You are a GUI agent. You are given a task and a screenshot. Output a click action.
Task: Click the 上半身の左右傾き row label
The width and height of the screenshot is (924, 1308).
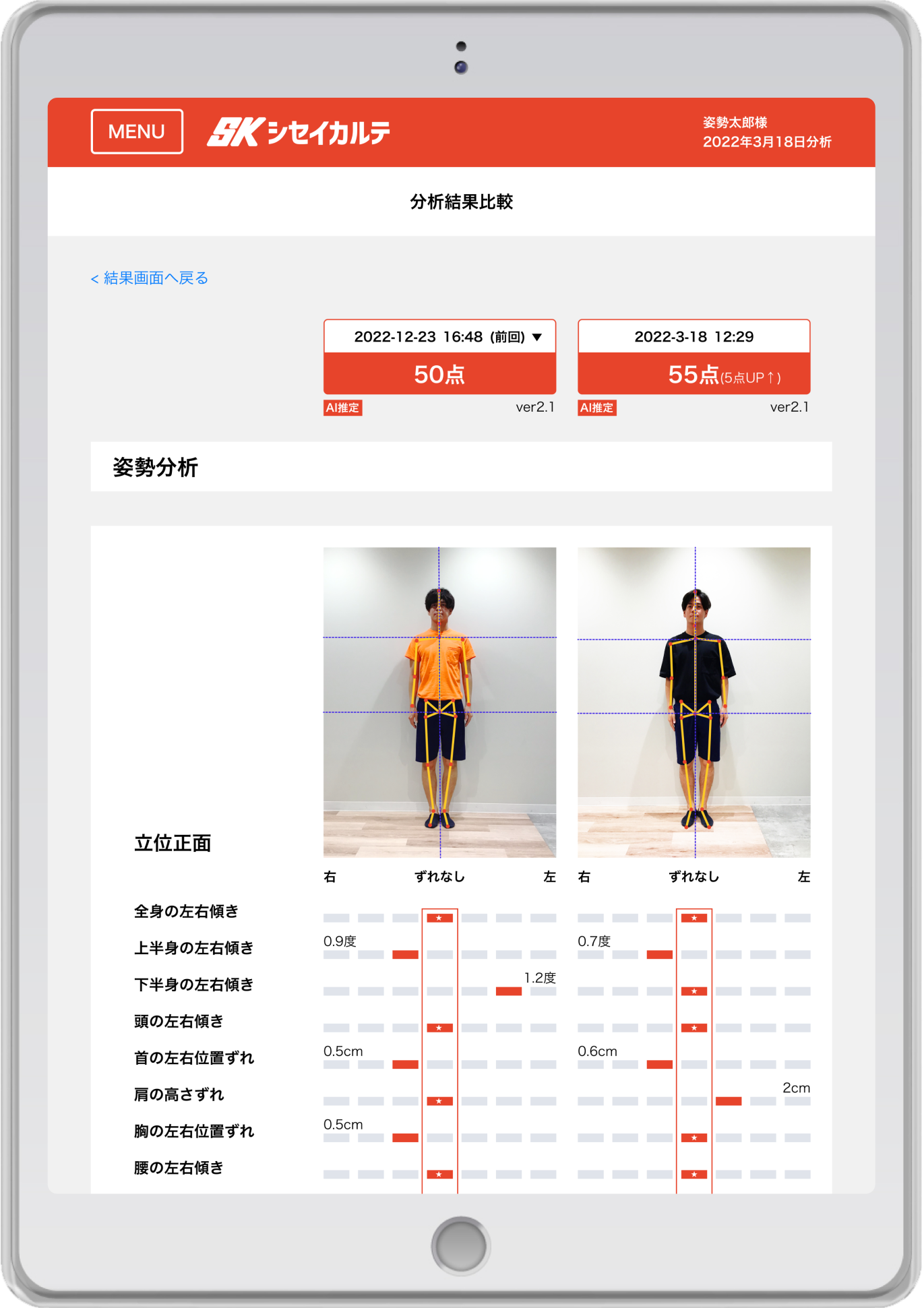click(193, 948)
